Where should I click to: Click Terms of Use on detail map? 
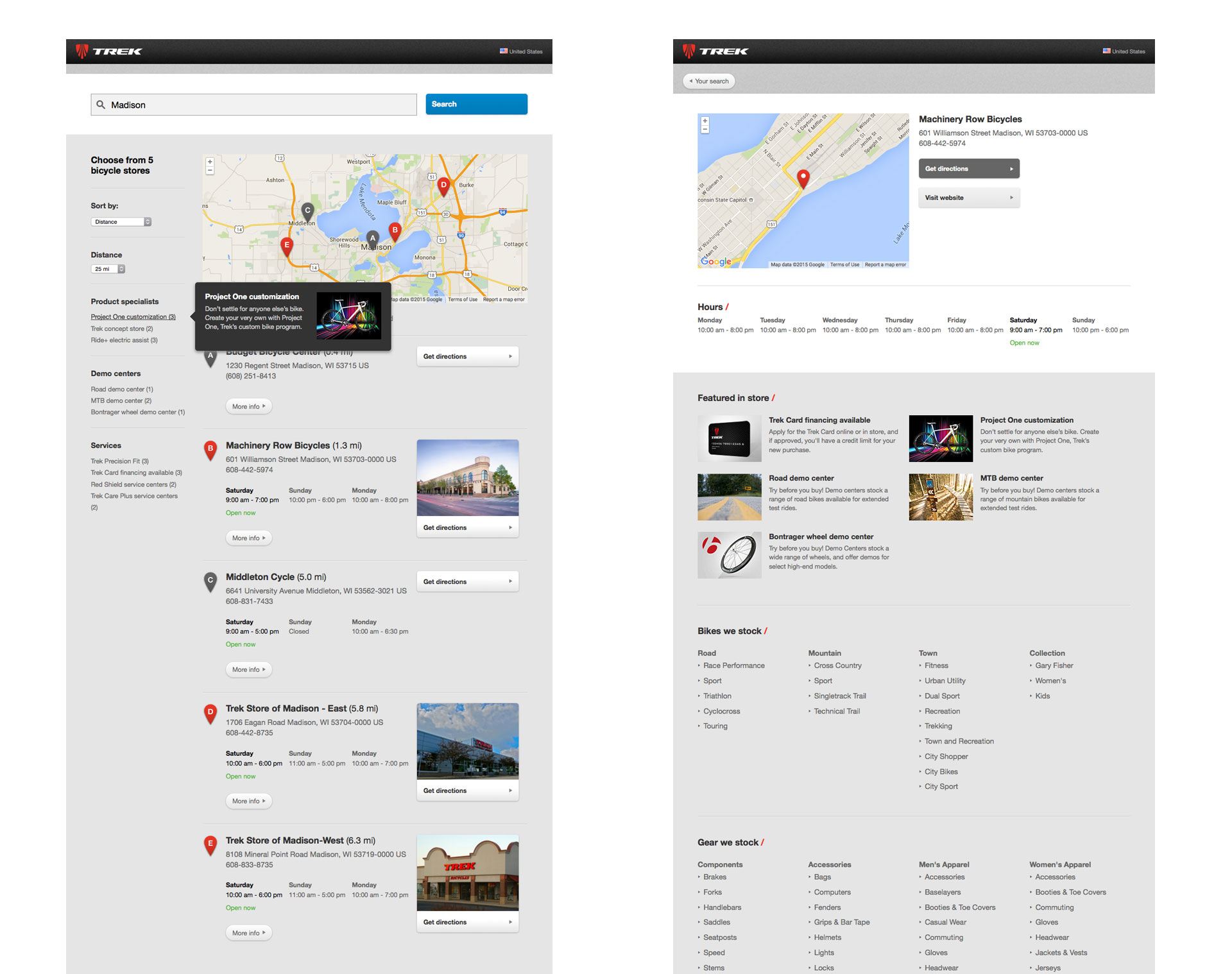pyautogui.click(x=844, y=264)
